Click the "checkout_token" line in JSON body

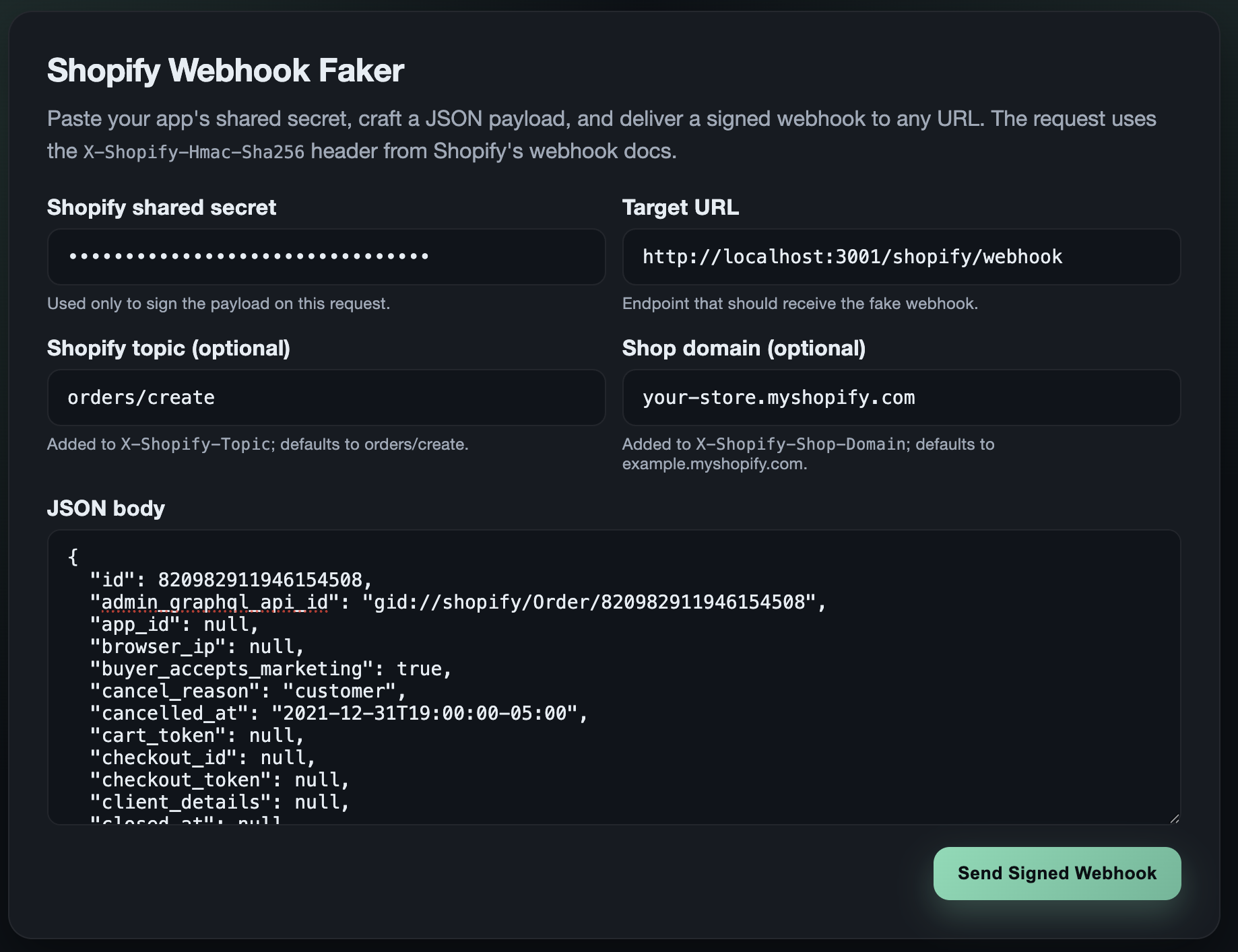pos(220,780)
